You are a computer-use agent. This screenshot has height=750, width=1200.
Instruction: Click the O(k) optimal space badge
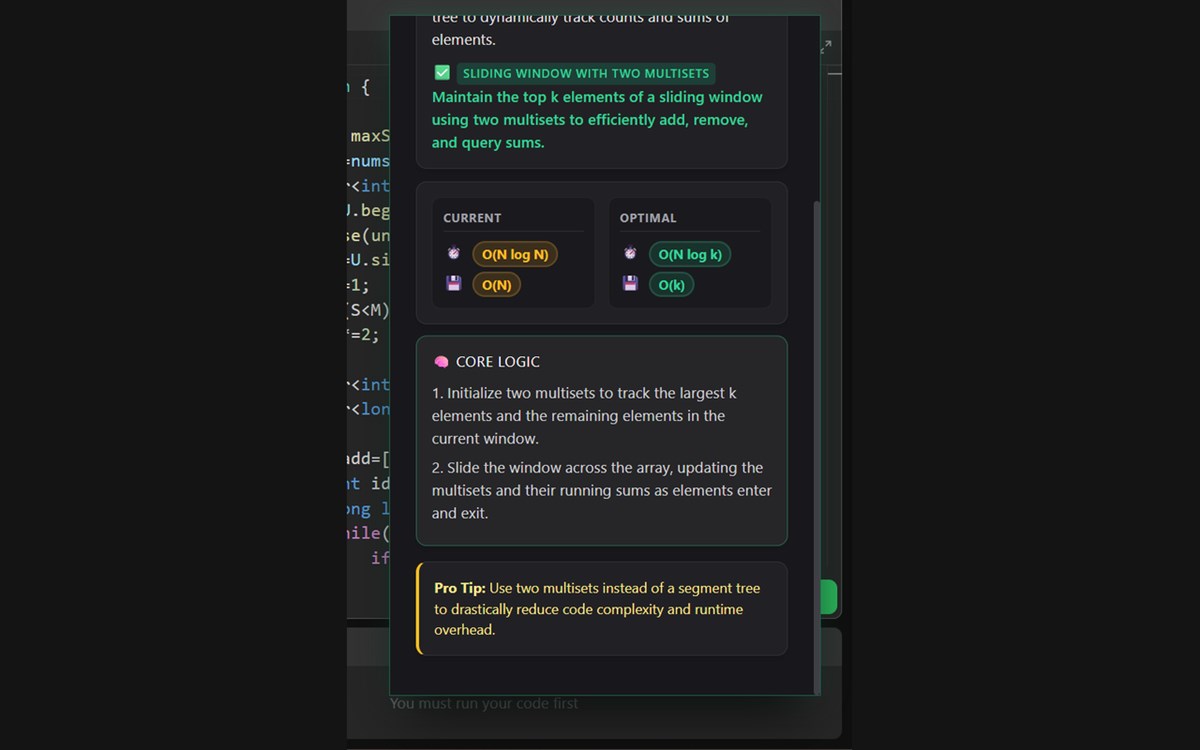671,285
